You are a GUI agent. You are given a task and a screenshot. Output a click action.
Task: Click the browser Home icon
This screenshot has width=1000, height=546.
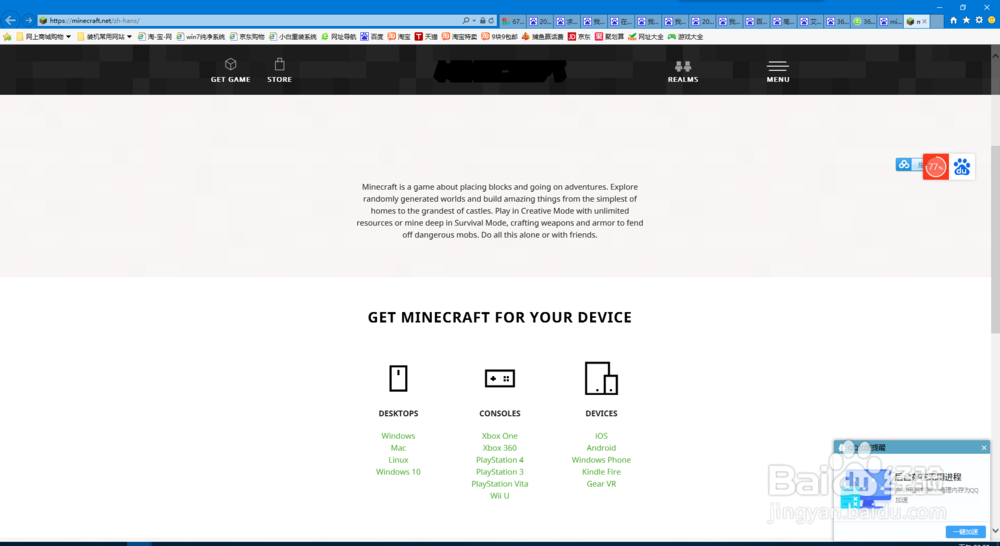953,20
